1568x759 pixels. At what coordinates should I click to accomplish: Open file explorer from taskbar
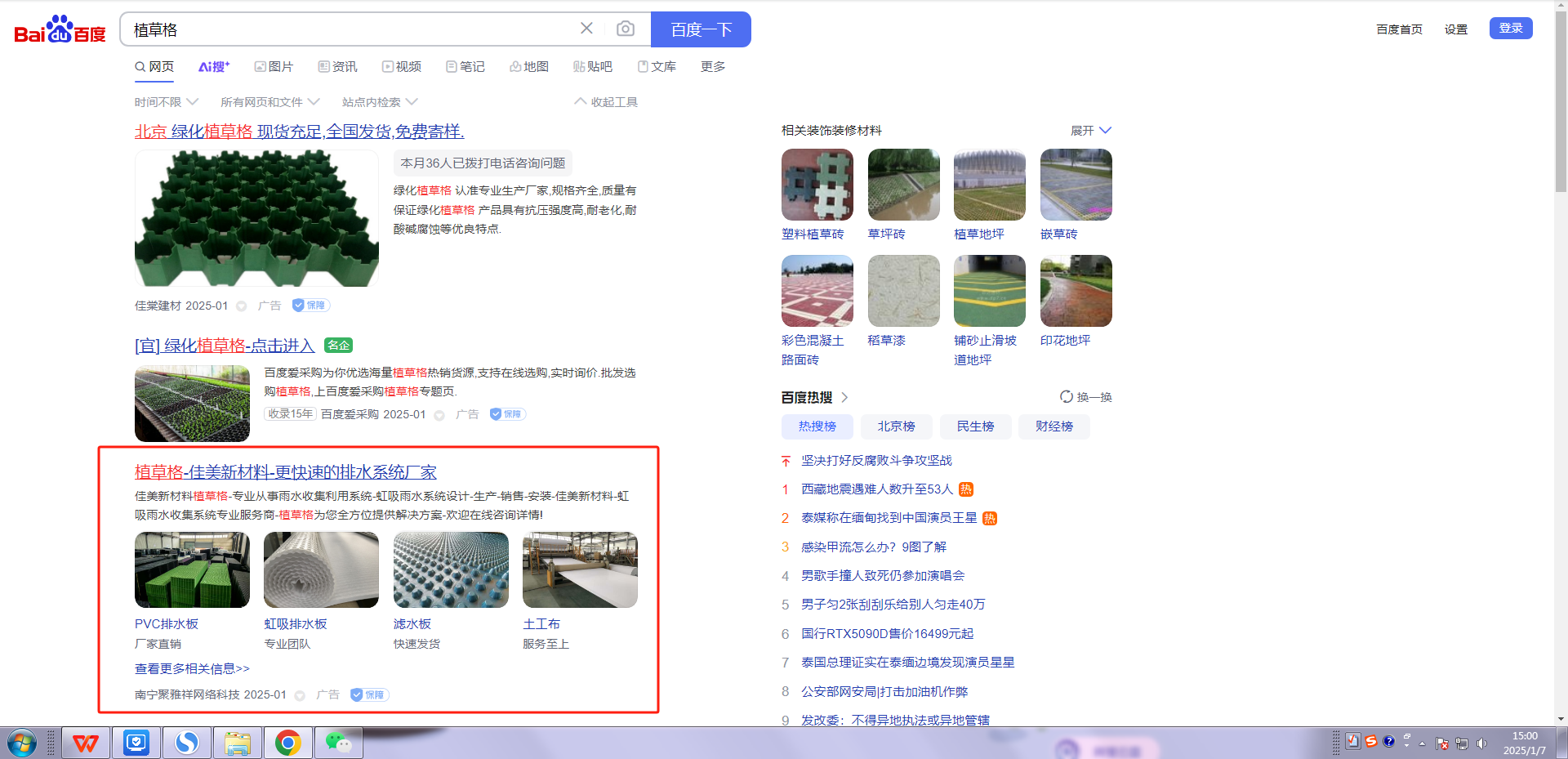pos(238,743)
